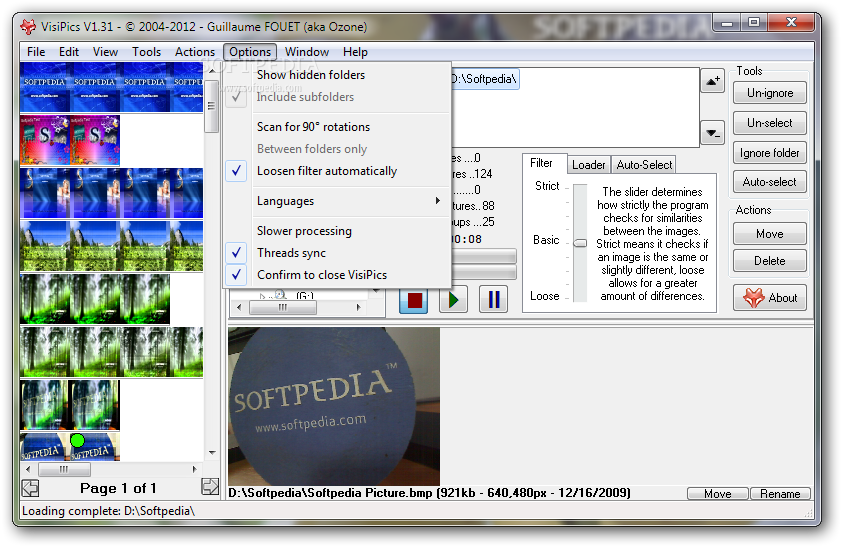Click the filter strictness slider handle
The height and width of the screenshot is (547, 842).
[x=580, y=242]
